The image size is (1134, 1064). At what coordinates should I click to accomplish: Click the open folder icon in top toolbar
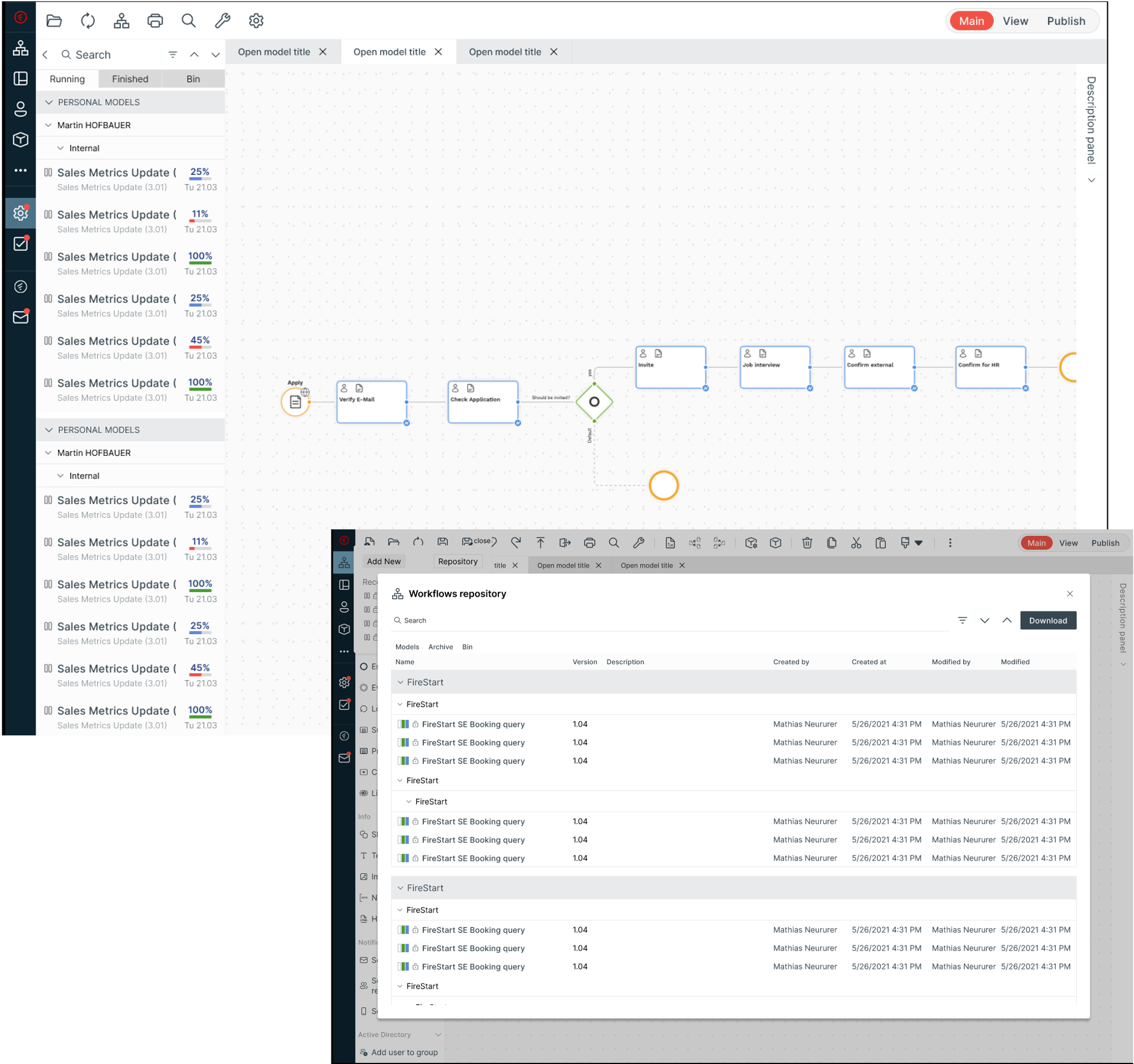click(x=54, y=21)
